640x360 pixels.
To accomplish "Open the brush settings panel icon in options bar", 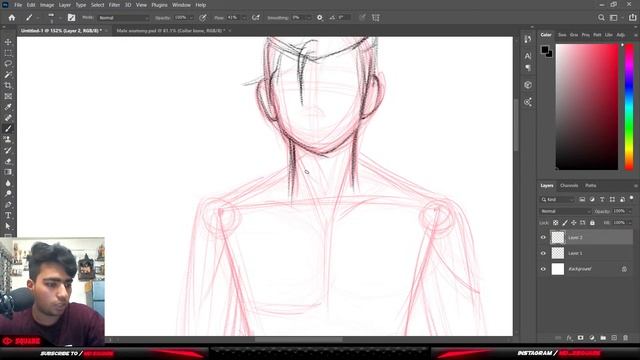I will pyautogui.click(x=71, y=18).
